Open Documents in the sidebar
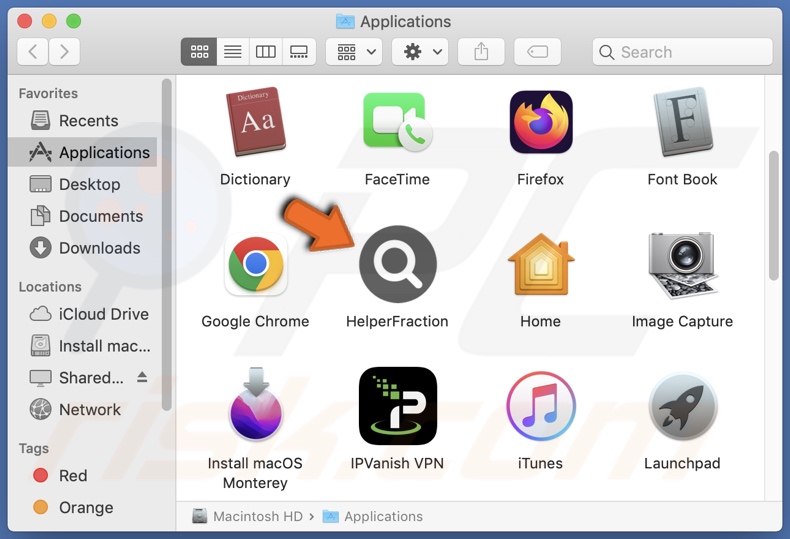The width and height of the screenshot is (790, 539). [x=83, y=216]
